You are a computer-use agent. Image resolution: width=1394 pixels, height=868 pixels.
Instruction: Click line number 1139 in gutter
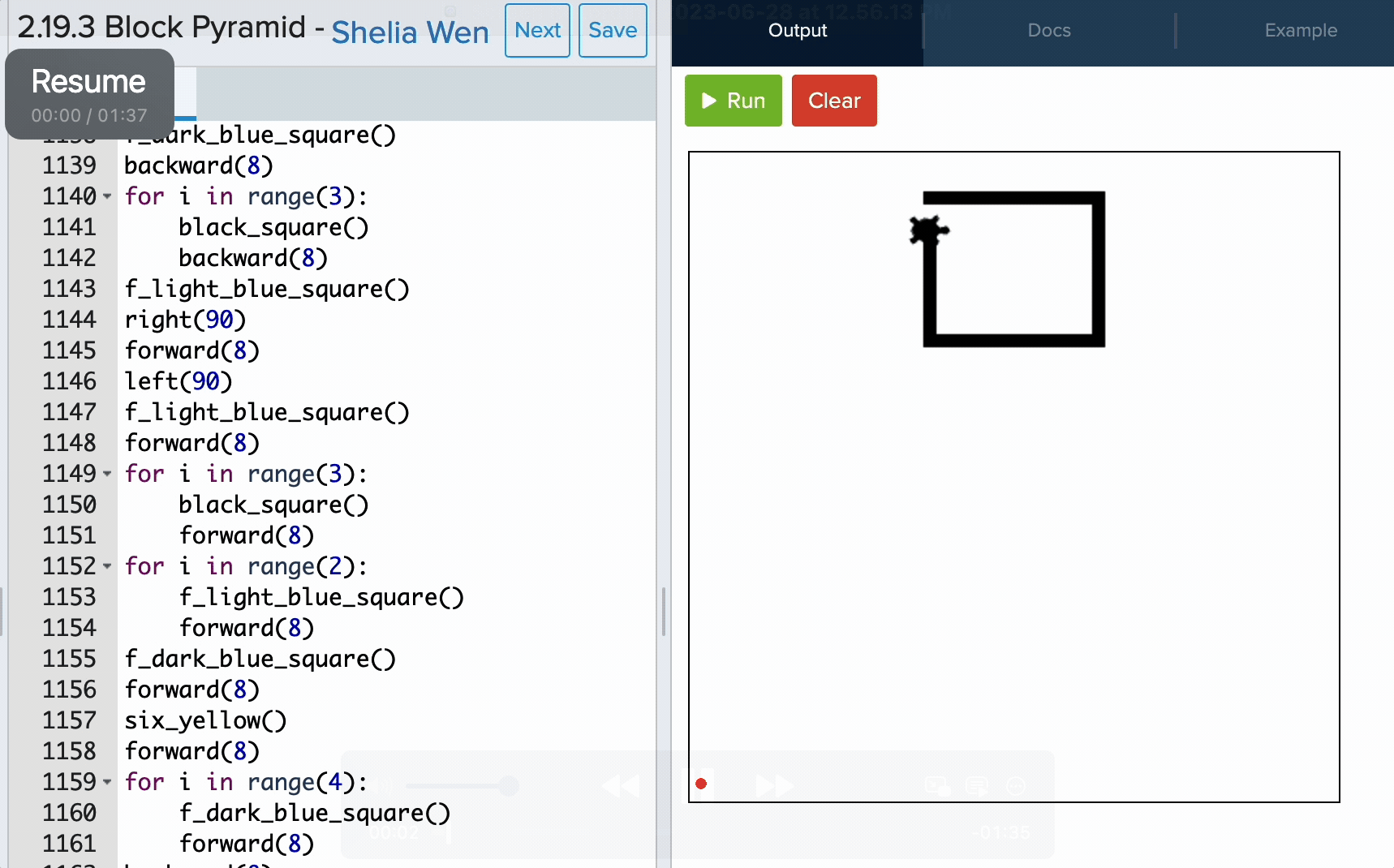69,165
